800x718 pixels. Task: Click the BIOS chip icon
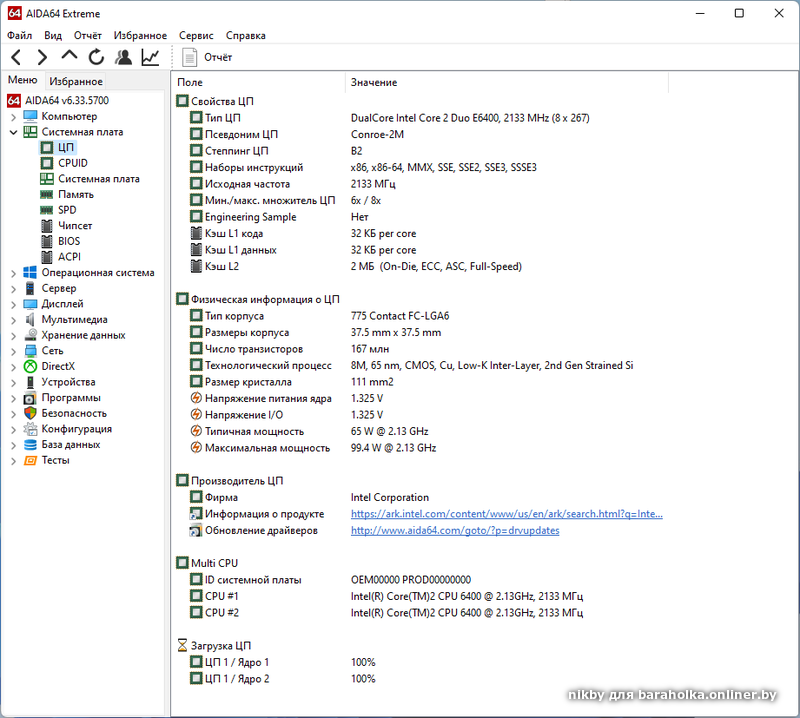(x=47, y=241)
